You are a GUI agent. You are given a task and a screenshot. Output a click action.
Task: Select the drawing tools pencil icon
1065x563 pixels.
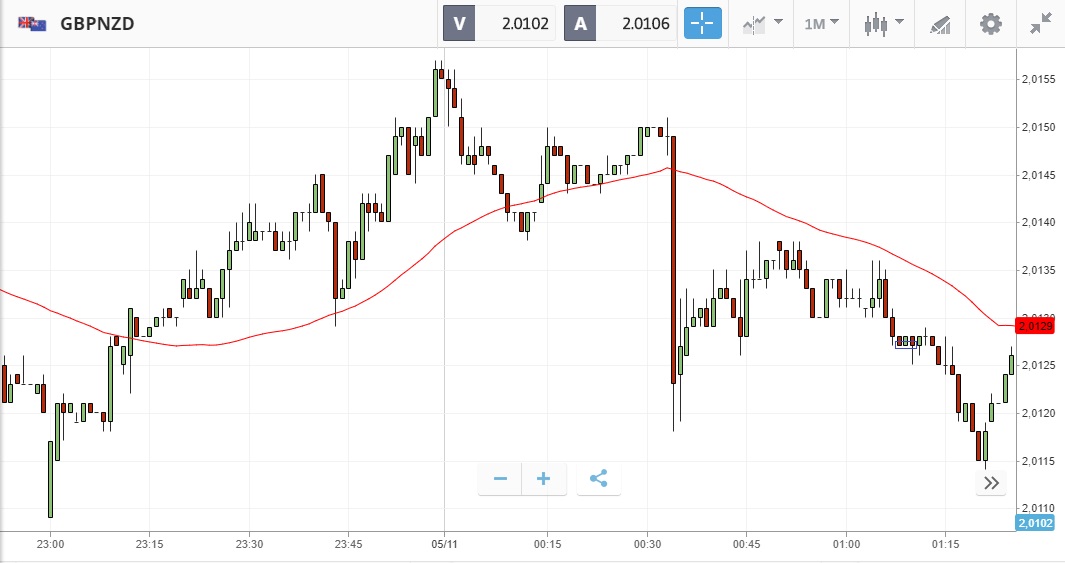tap(940, 23)
